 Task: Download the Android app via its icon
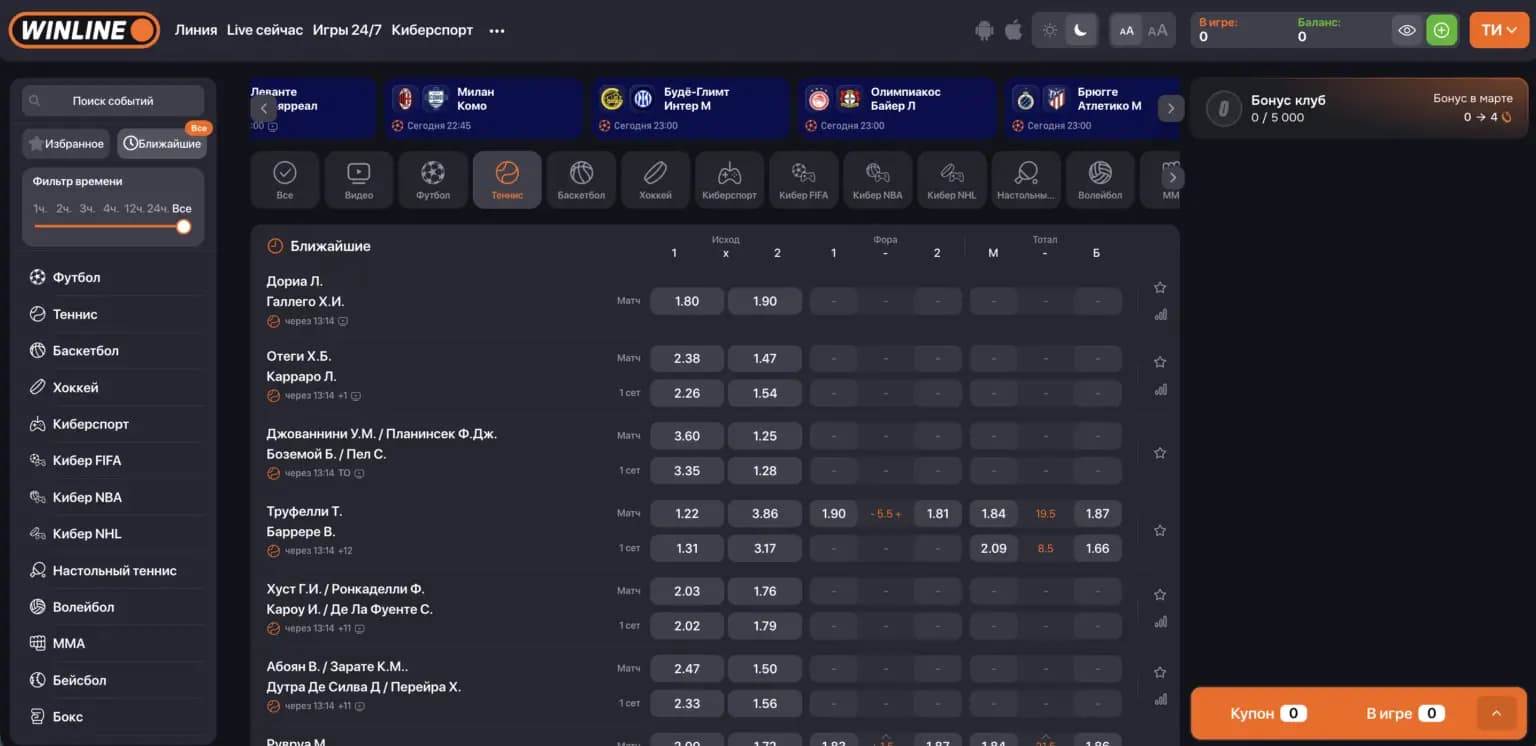click(985, 30)
